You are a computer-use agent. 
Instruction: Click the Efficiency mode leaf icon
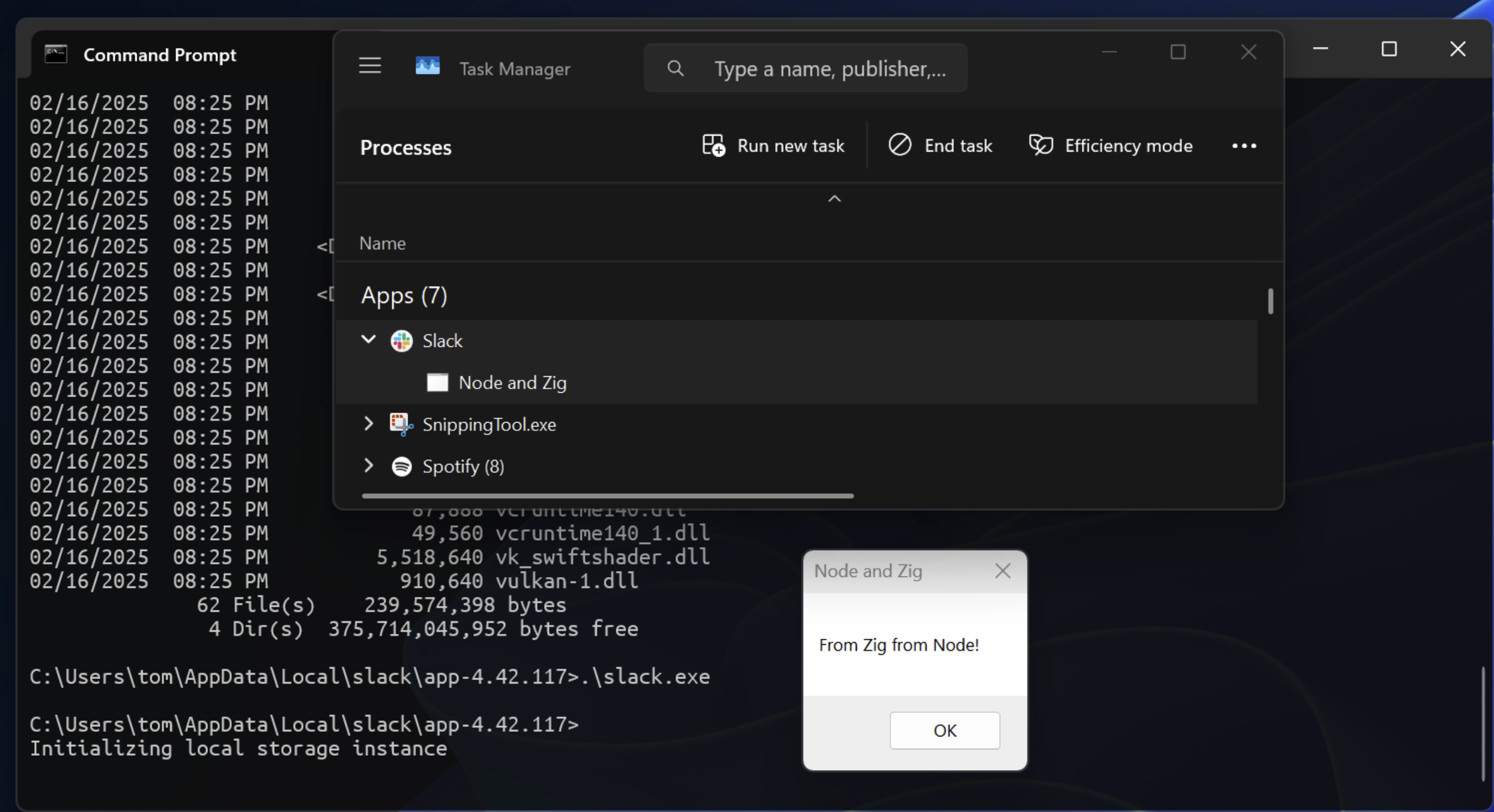pos(1040,145)
